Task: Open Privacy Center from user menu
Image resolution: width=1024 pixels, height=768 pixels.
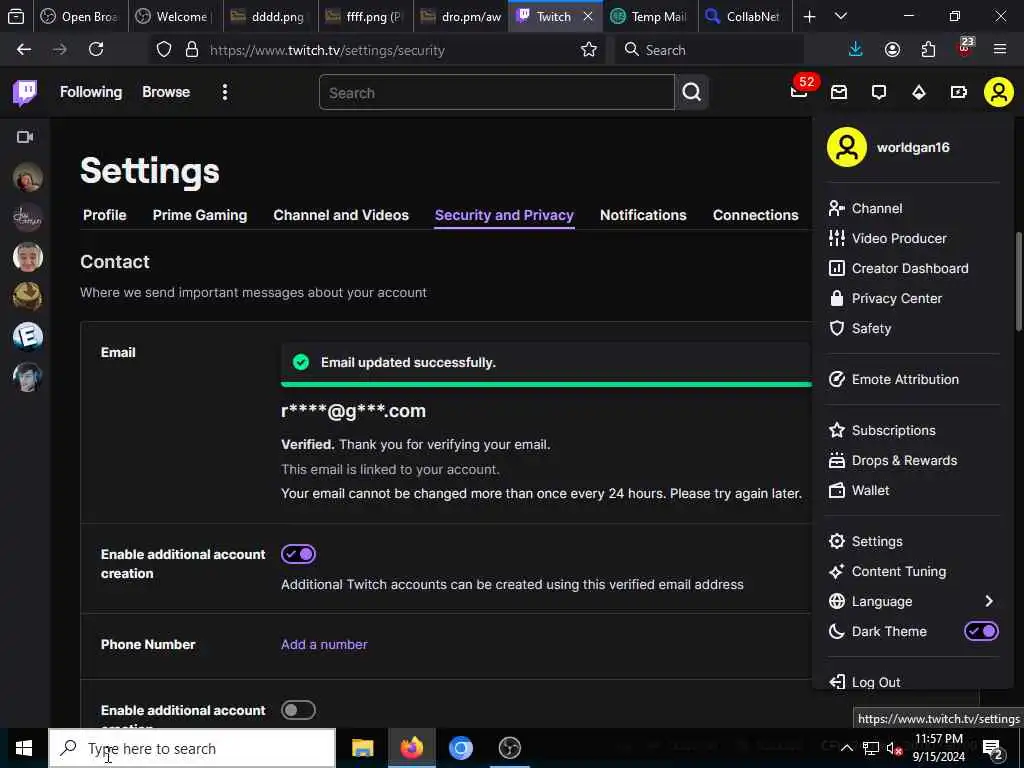Action: (x=912, y=298)
